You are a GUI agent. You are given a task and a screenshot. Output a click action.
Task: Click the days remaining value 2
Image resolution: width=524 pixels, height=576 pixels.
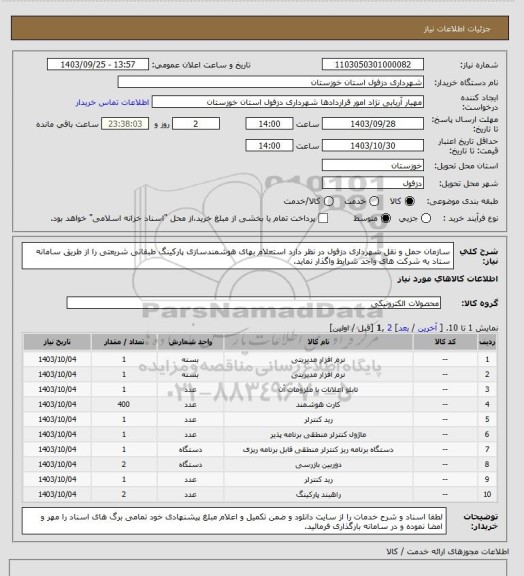tap(196, 124)
